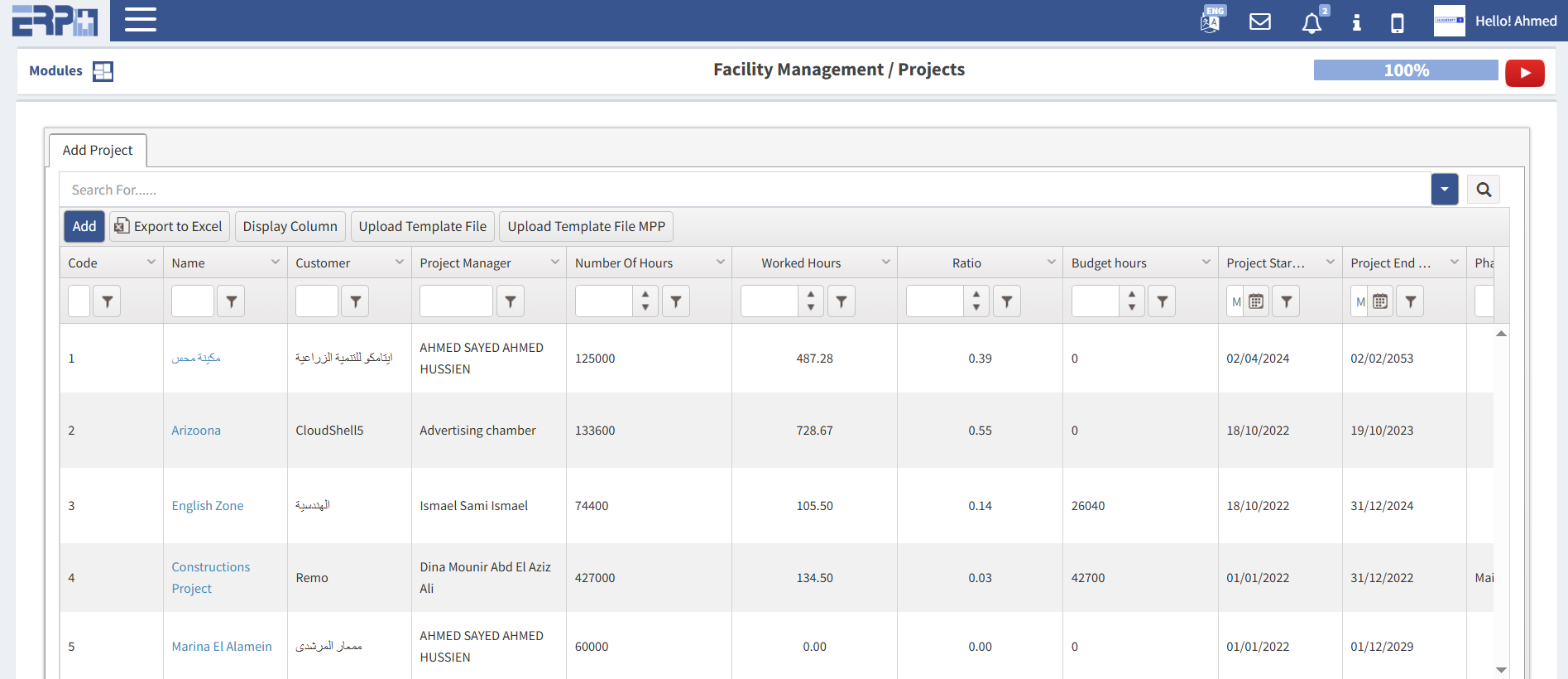
Task: Check notifications via the bell icon
Action: [1311, 22]
